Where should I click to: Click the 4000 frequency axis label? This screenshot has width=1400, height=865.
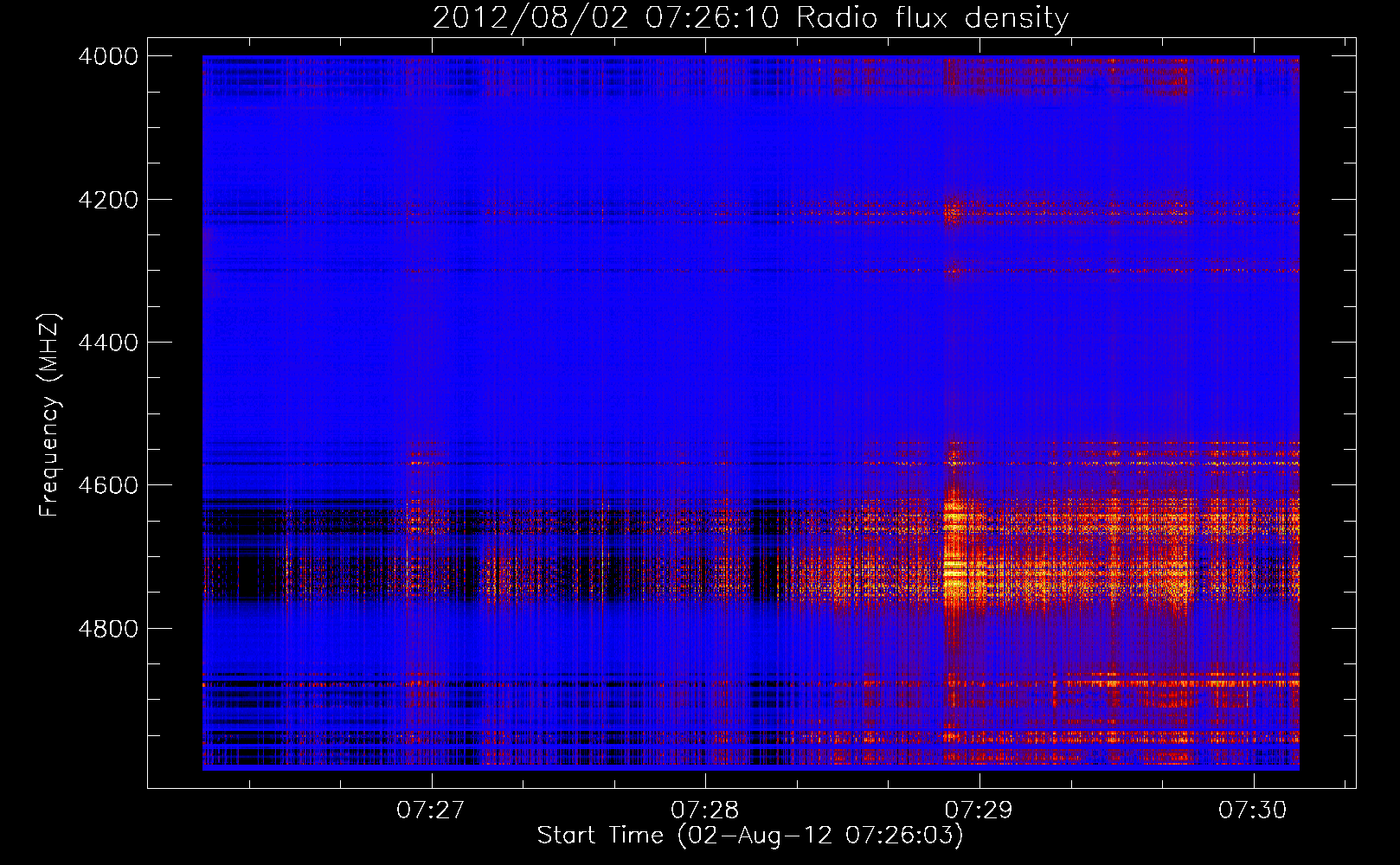pyautogui.click(x=108, y=56)
